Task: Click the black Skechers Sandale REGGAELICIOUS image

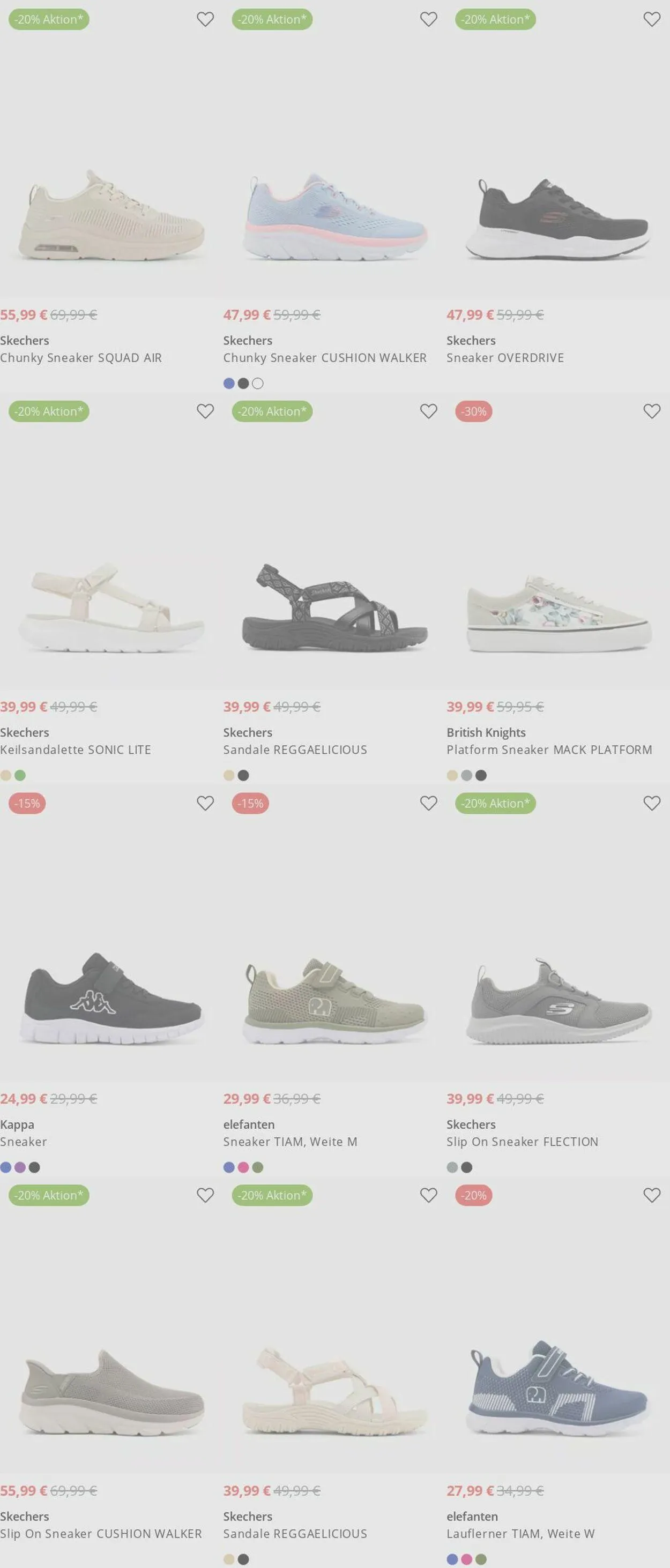Action: [335, 607]
